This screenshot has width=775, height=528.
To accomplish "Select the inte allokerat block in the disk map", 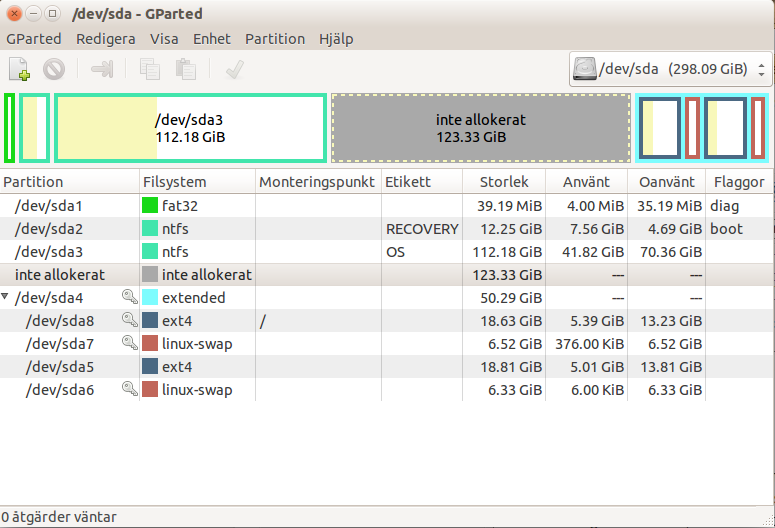I will point(481,128).
